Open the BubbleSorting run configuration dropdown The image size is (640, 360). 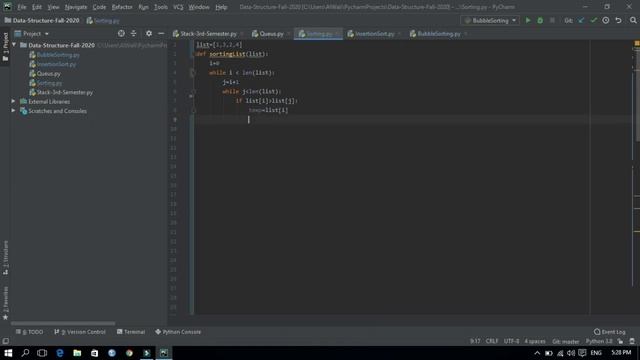(490, 20)
